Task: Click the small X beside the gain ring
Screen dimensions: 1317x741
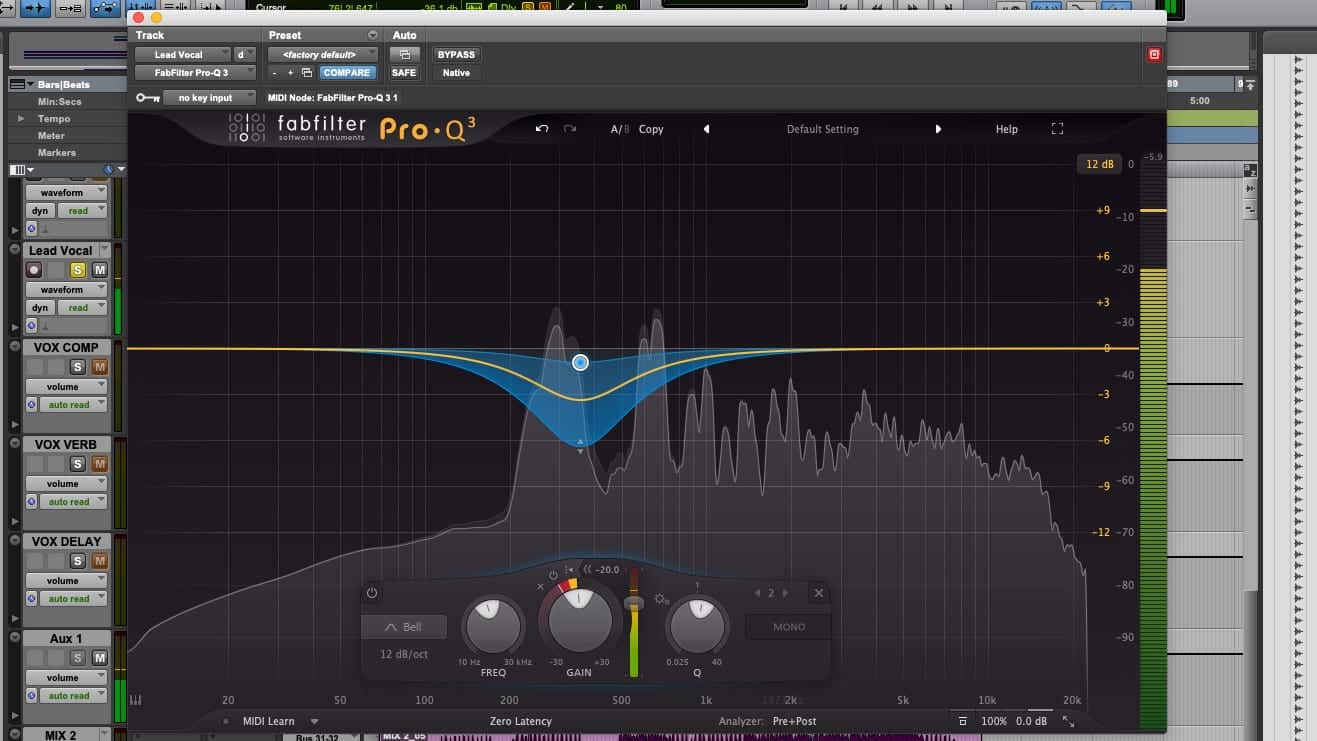Action: point(541,586)
